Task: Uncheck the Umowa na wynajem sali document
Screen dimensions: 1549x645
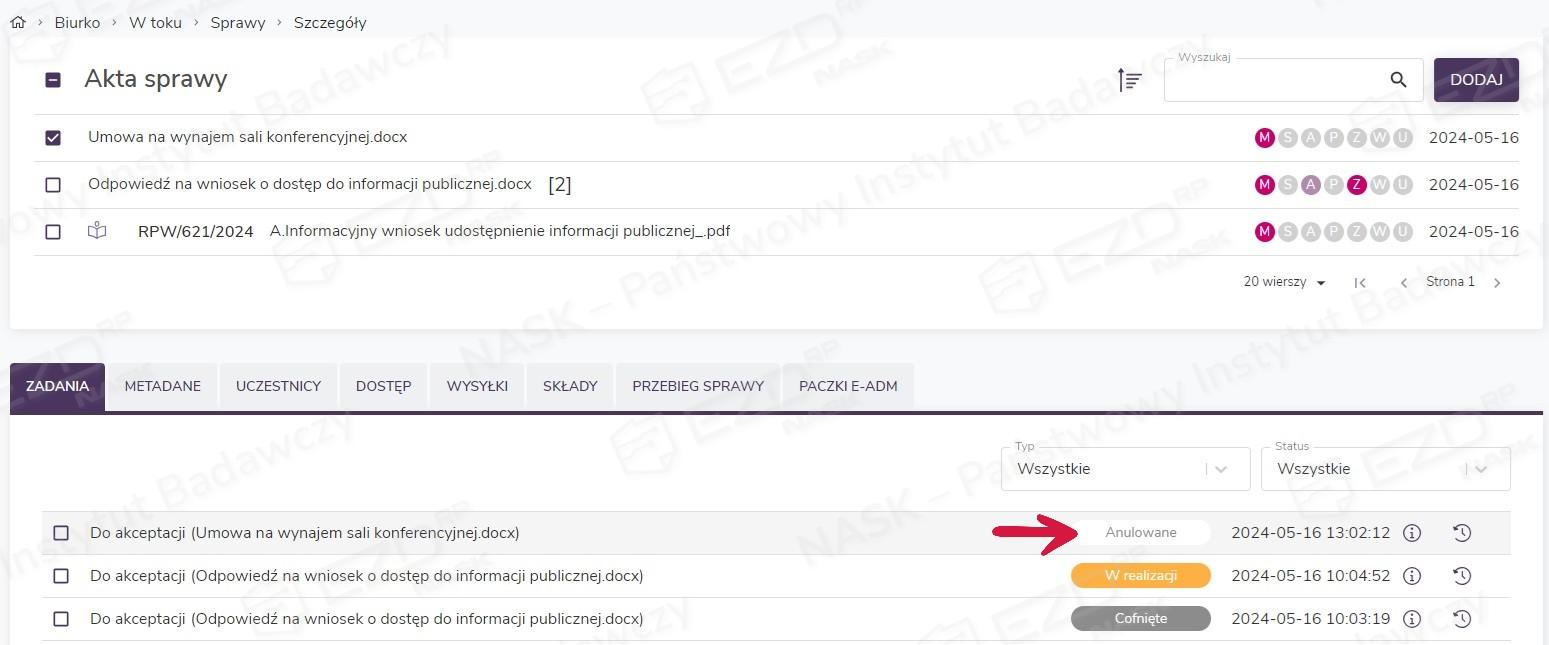Action: tap(53, 138)
